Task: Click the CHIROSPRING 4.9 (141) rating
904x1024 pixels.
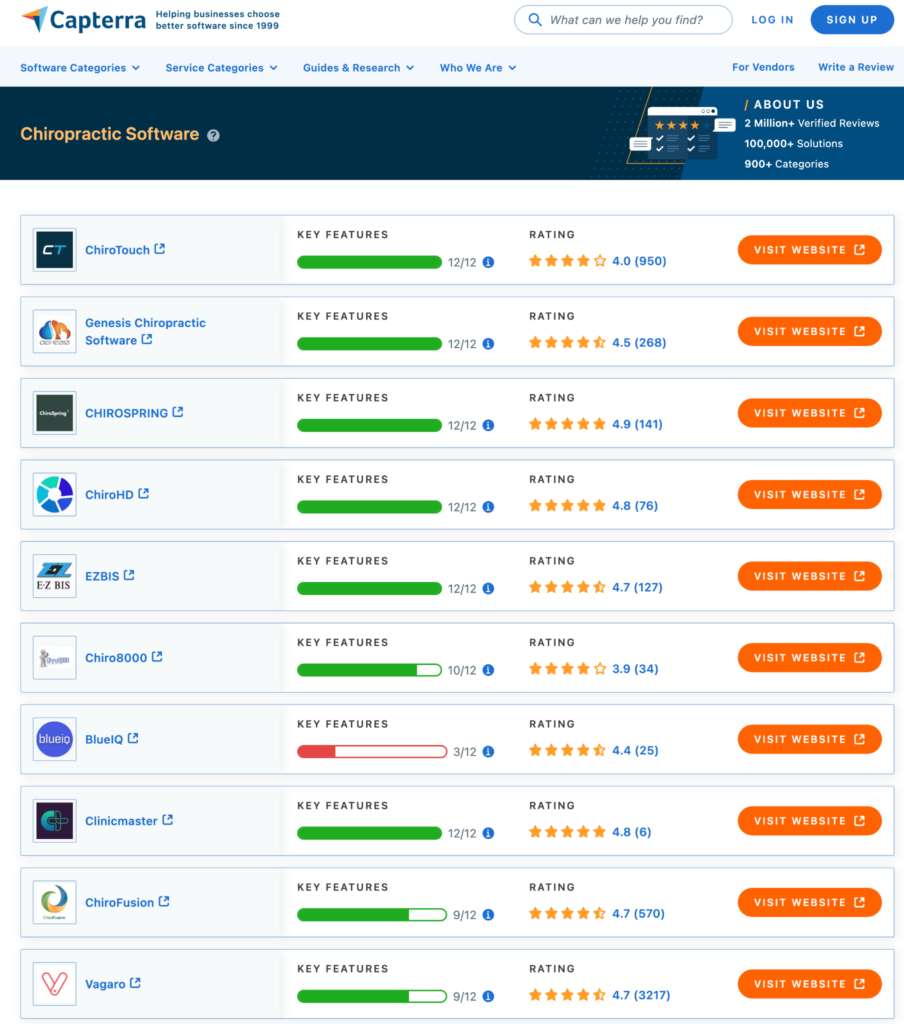Action: (596, 424)
